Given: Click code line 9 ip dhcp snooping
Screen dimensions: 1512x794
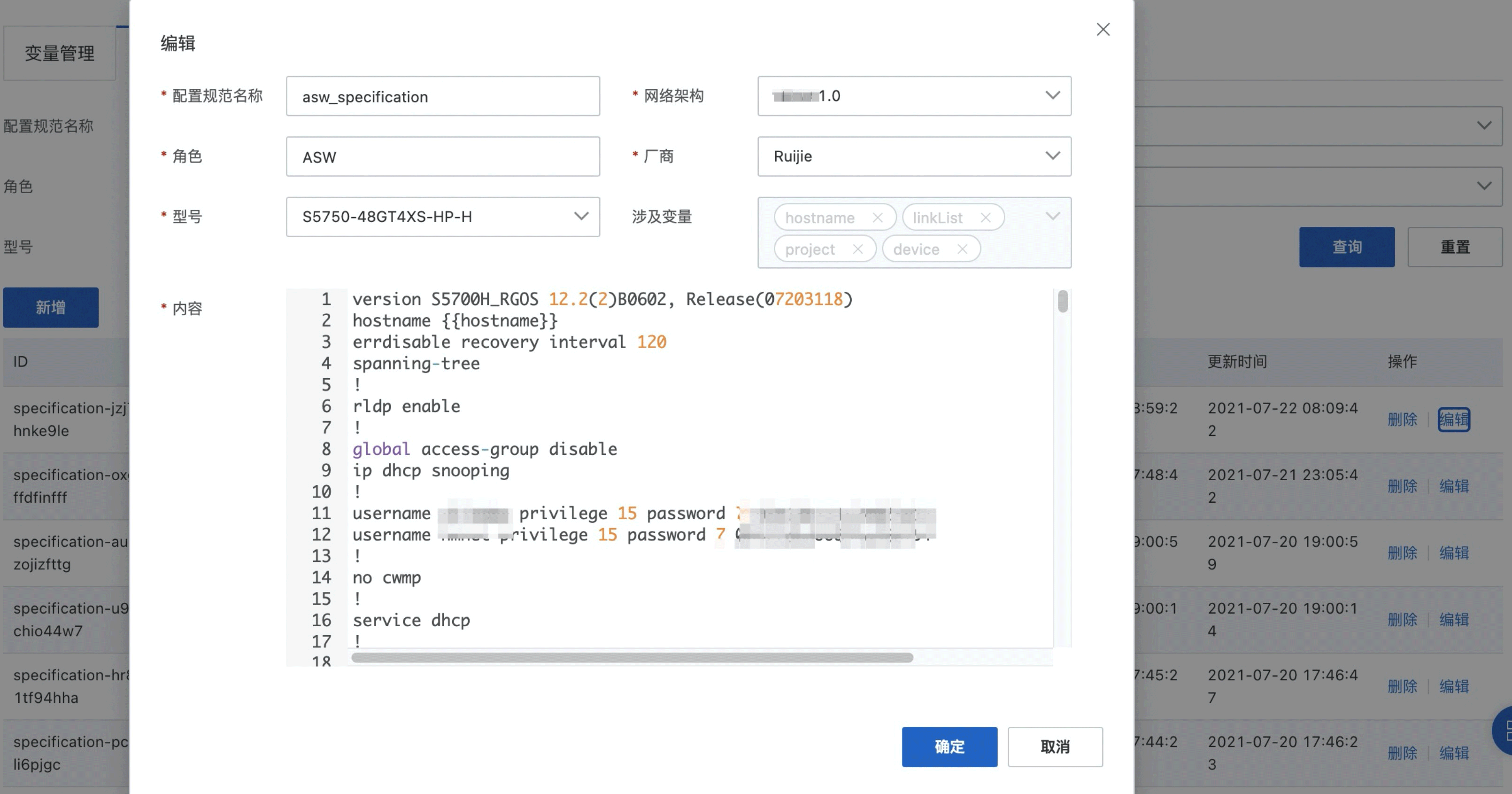Looking at the screenshot, I should click(431, 470).
